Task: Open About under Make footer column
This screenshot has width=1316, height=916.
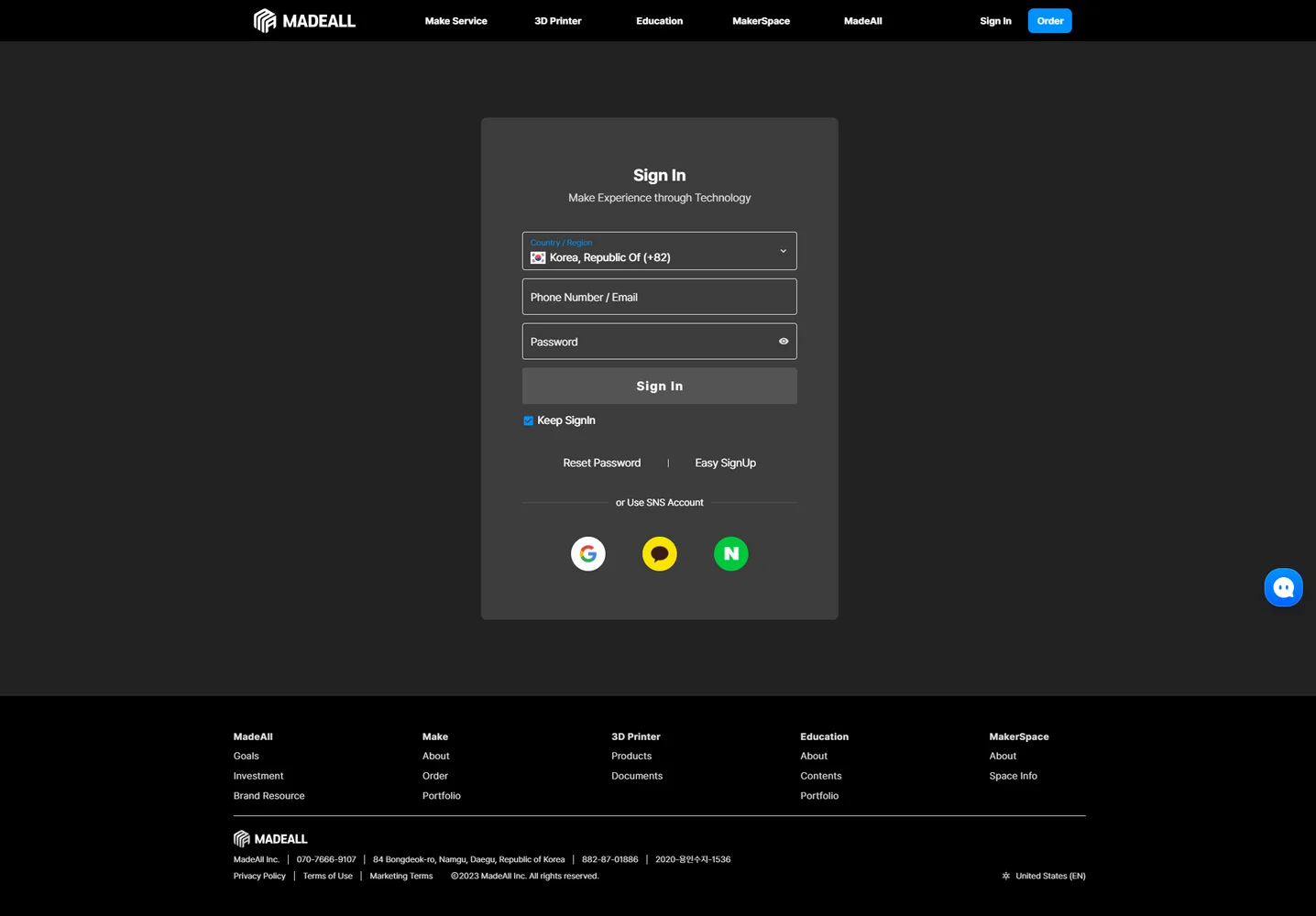Action: point(436,756)
